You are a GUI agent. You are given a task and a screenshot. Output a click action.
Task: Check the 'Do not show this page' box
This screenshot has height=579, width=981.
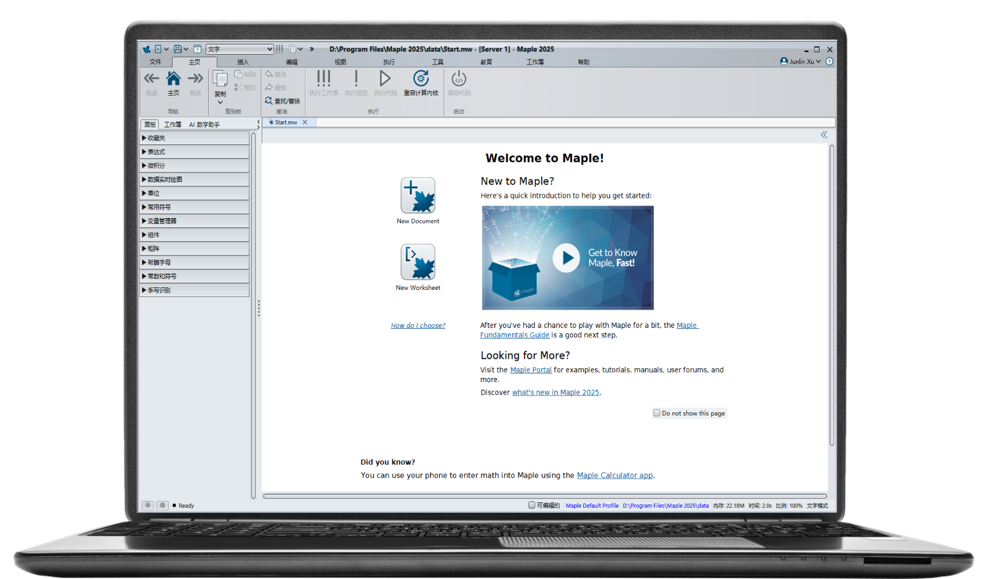coord(656,413)
